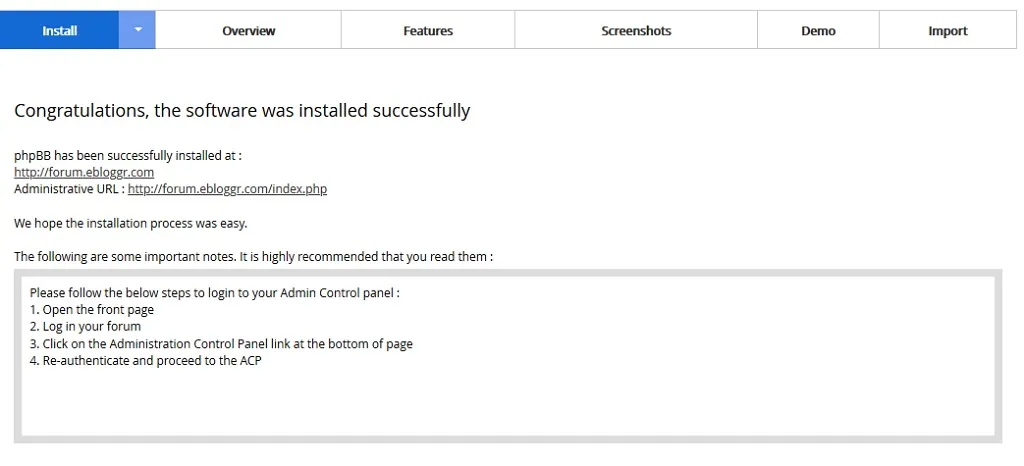Click the 'Please follow the below steps' line
The image size is (1024, 466).
click(x=215, y=292)
